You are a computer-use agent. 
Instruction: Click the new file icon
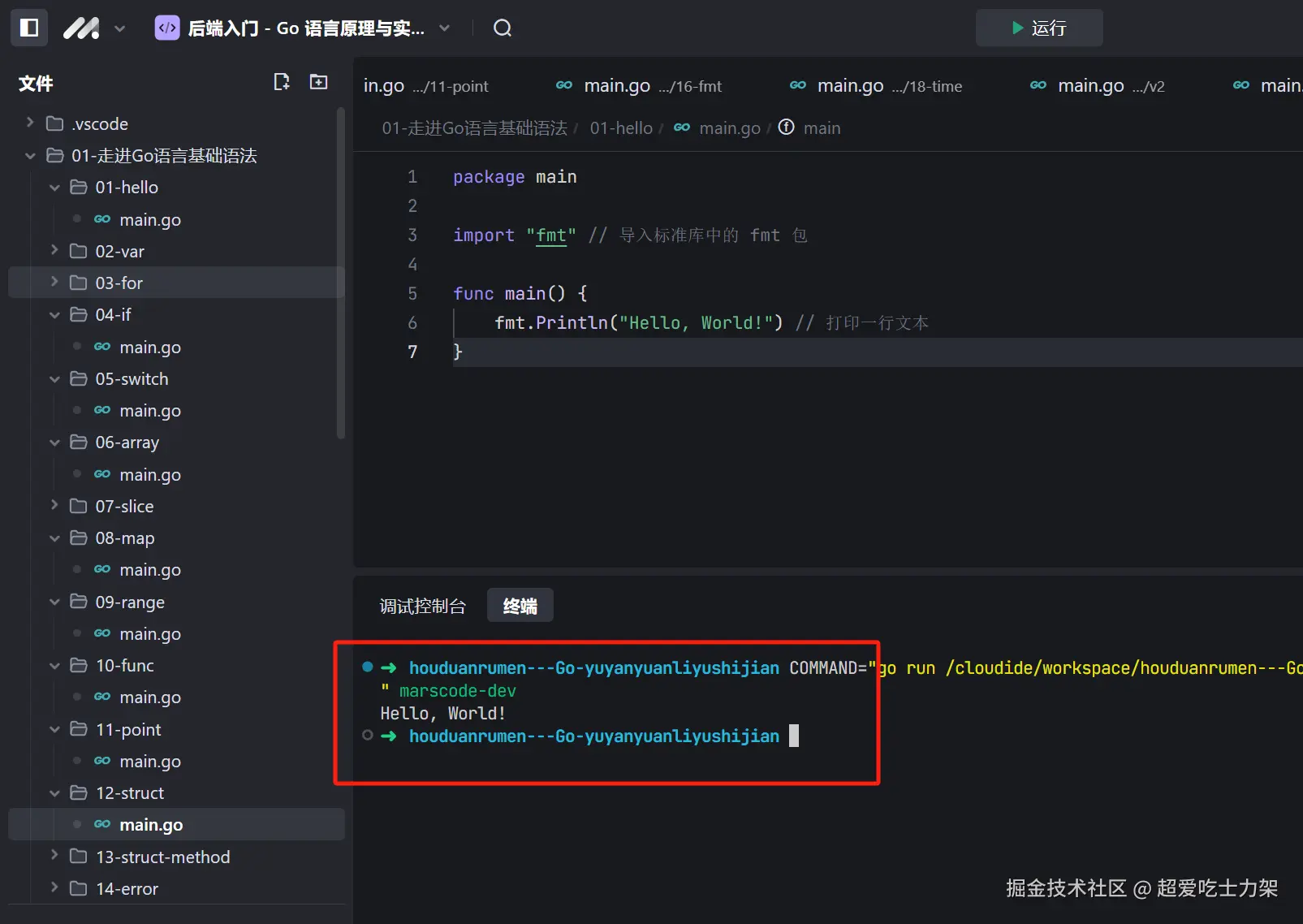[282, 82]
